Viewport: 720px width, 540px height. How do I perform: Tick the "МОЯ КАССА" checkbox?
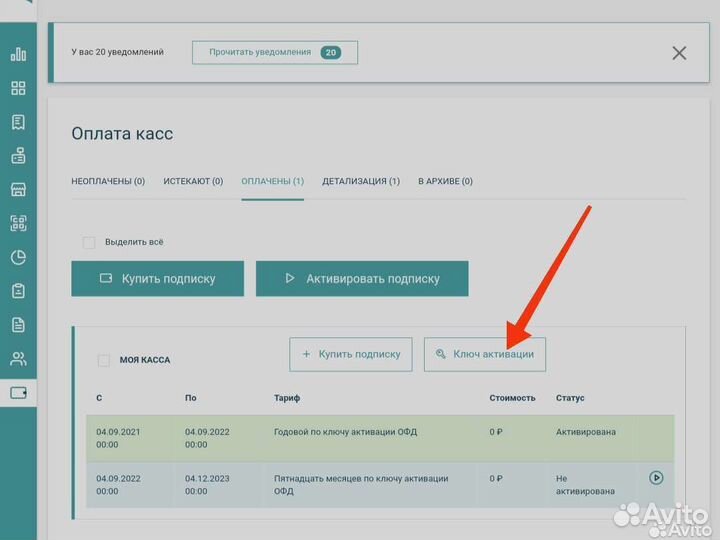[x=104, y=360]
